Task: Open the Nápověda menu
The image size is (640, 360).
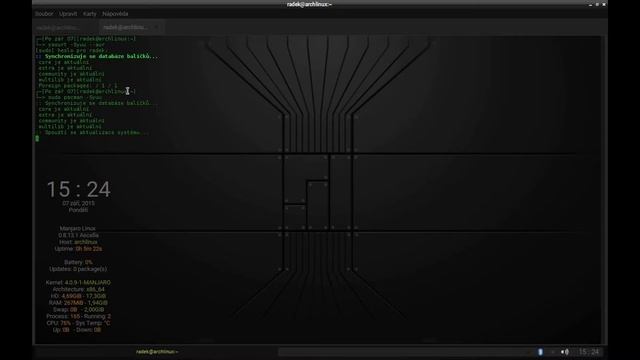Action: (115, 14)
